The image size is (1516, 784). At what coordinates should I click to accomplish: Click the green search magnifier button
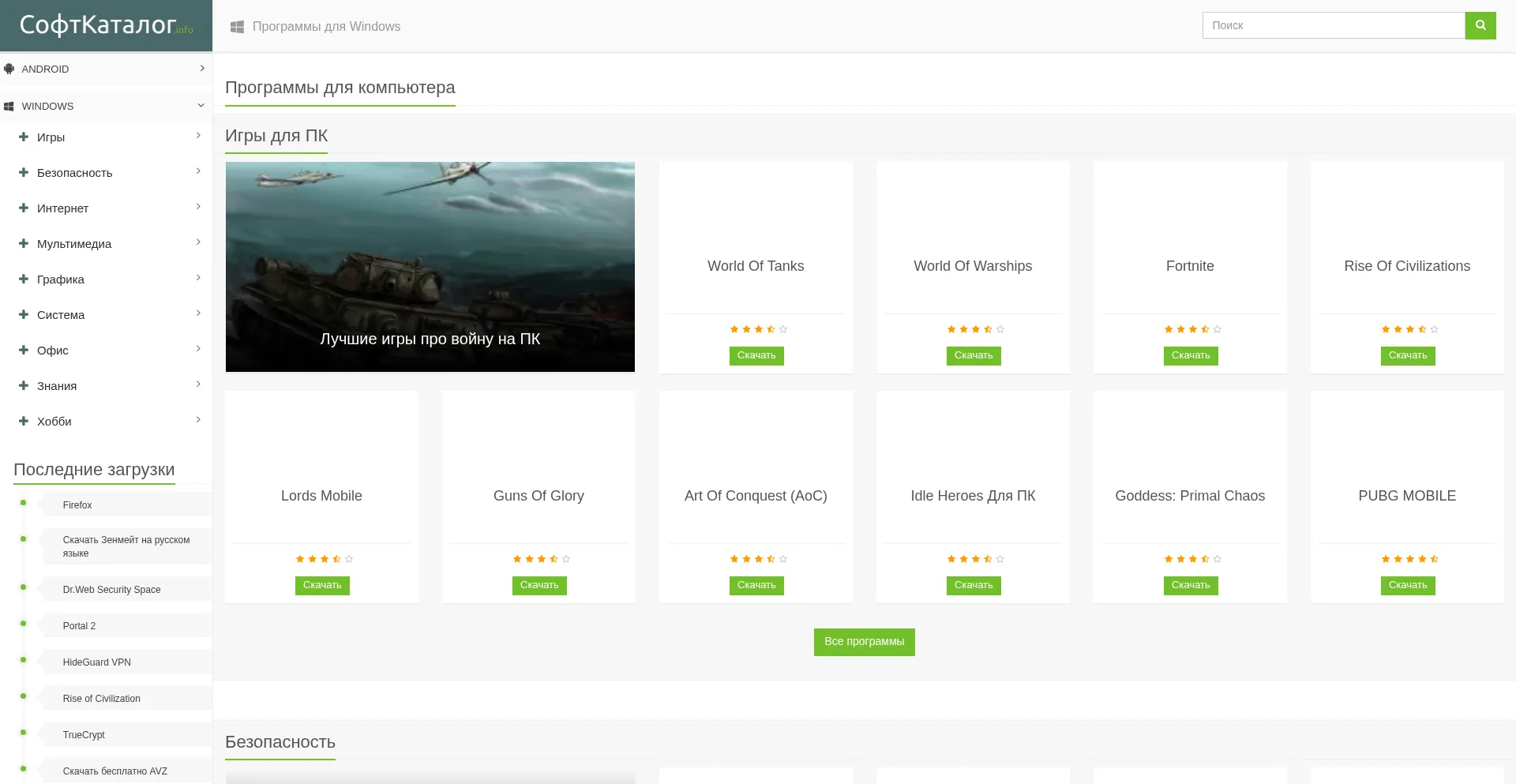pyautogui.click(x=1480, y=25)
